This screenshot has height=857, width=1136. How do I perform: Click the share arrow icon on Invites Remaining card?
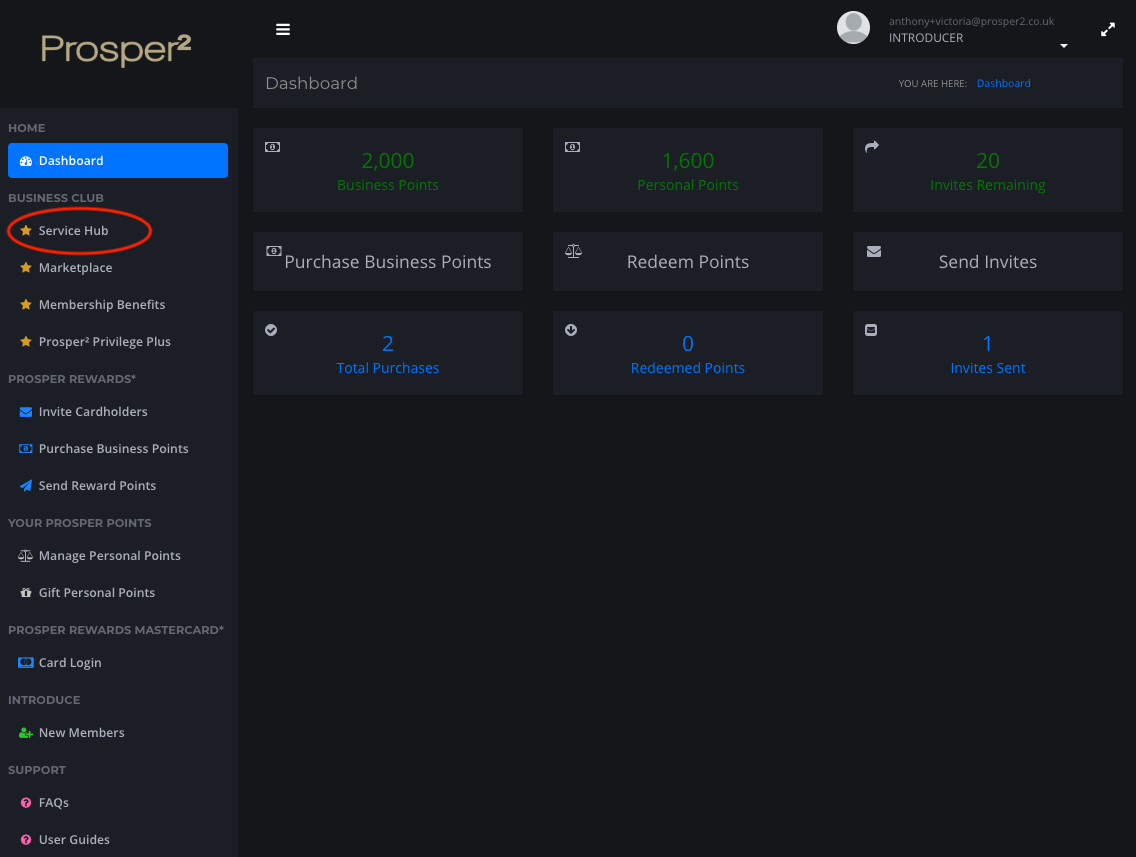click(x=872, y=146)
